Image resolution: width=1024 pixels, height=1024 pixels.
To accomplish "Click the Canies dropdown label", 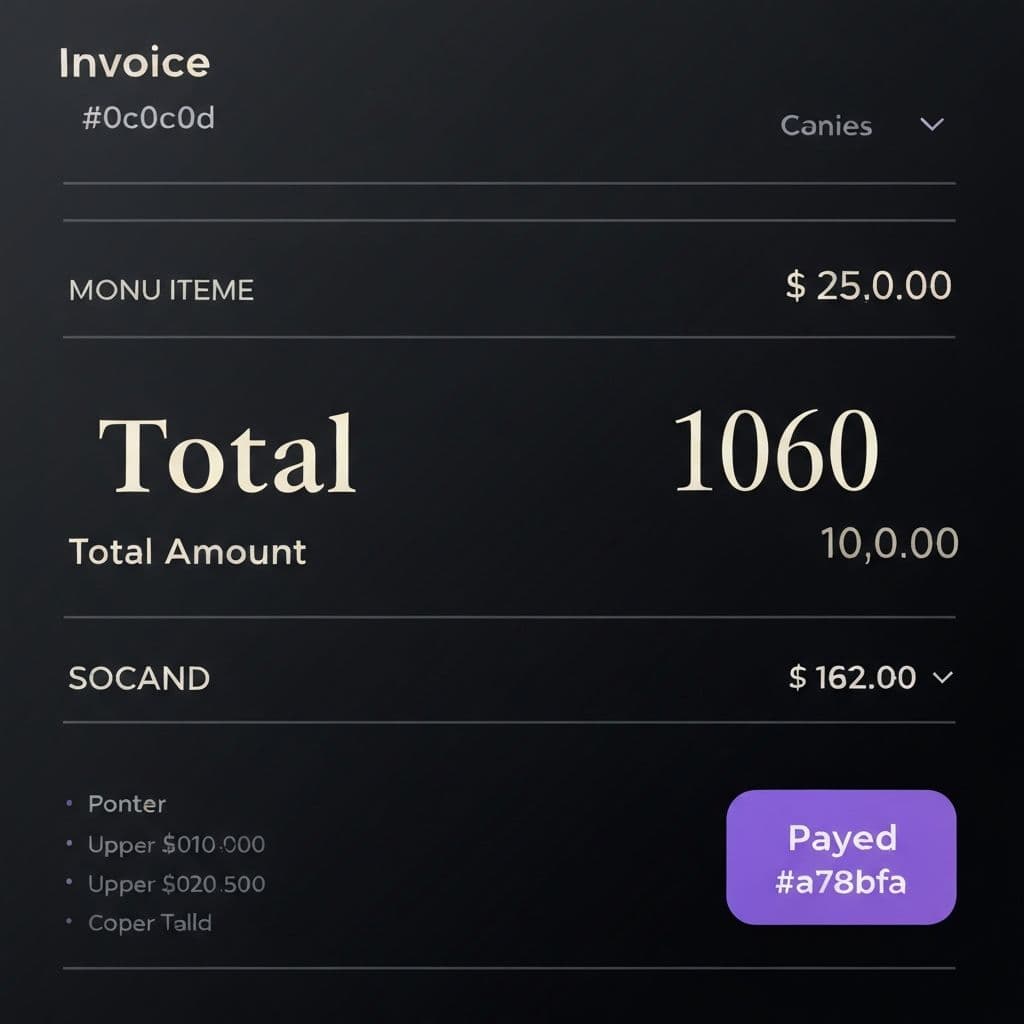I will [826, 126].
